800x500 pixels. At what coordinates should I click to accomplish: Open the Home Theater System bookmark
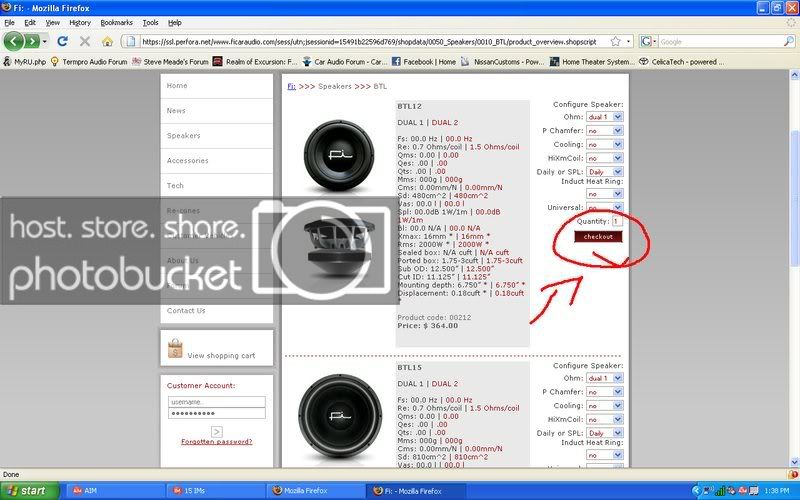coord(592,62)
